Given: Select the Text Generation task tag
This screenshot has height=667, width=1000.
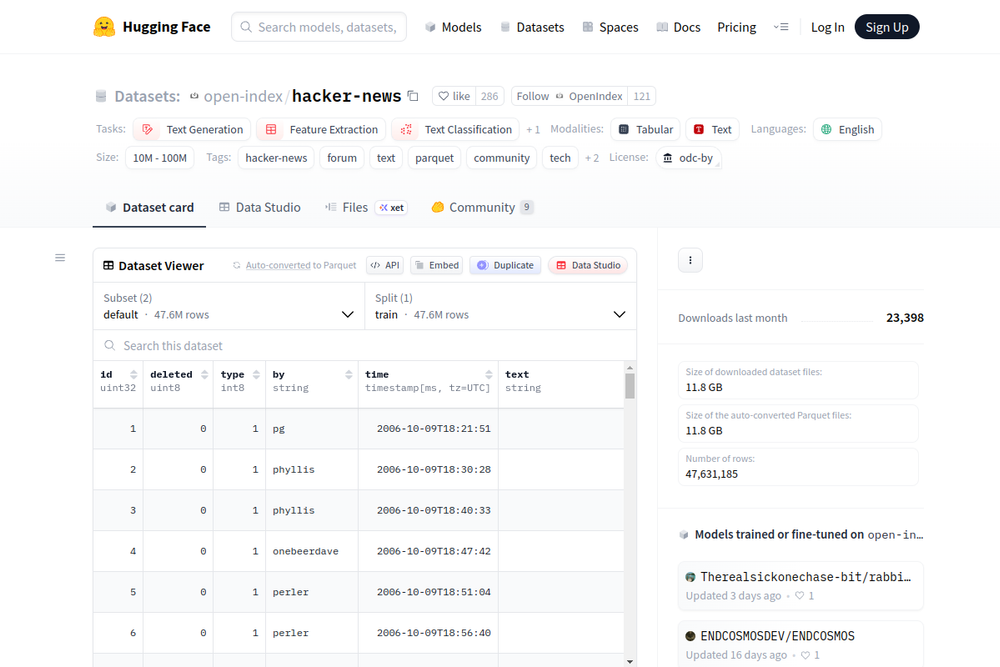Looking at the screenshot, I should [x=192, y=129].
